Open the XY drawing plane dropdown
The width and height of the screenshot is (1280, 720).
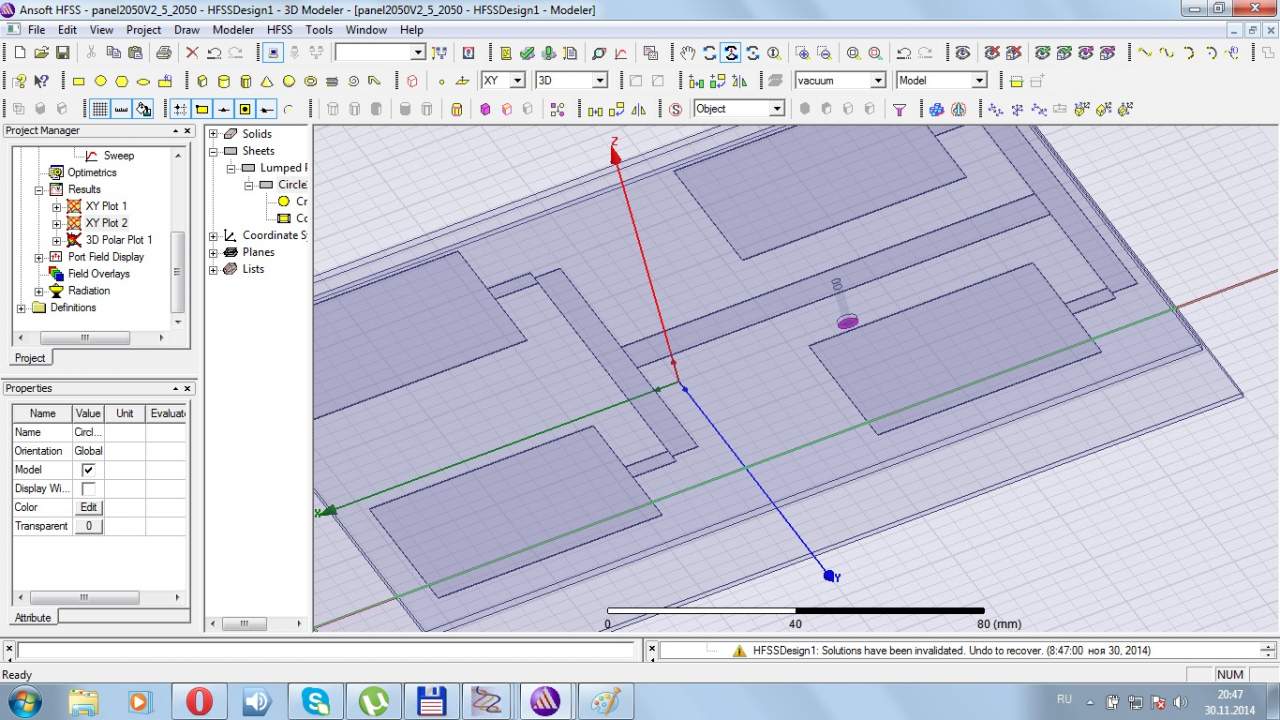coord(517,81)
